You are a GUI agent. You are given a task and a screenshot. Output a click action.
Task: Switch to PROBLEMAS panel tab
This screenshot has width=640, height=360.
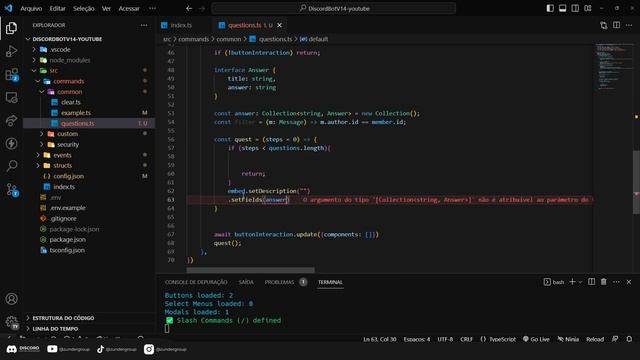(x=279, y=282)
